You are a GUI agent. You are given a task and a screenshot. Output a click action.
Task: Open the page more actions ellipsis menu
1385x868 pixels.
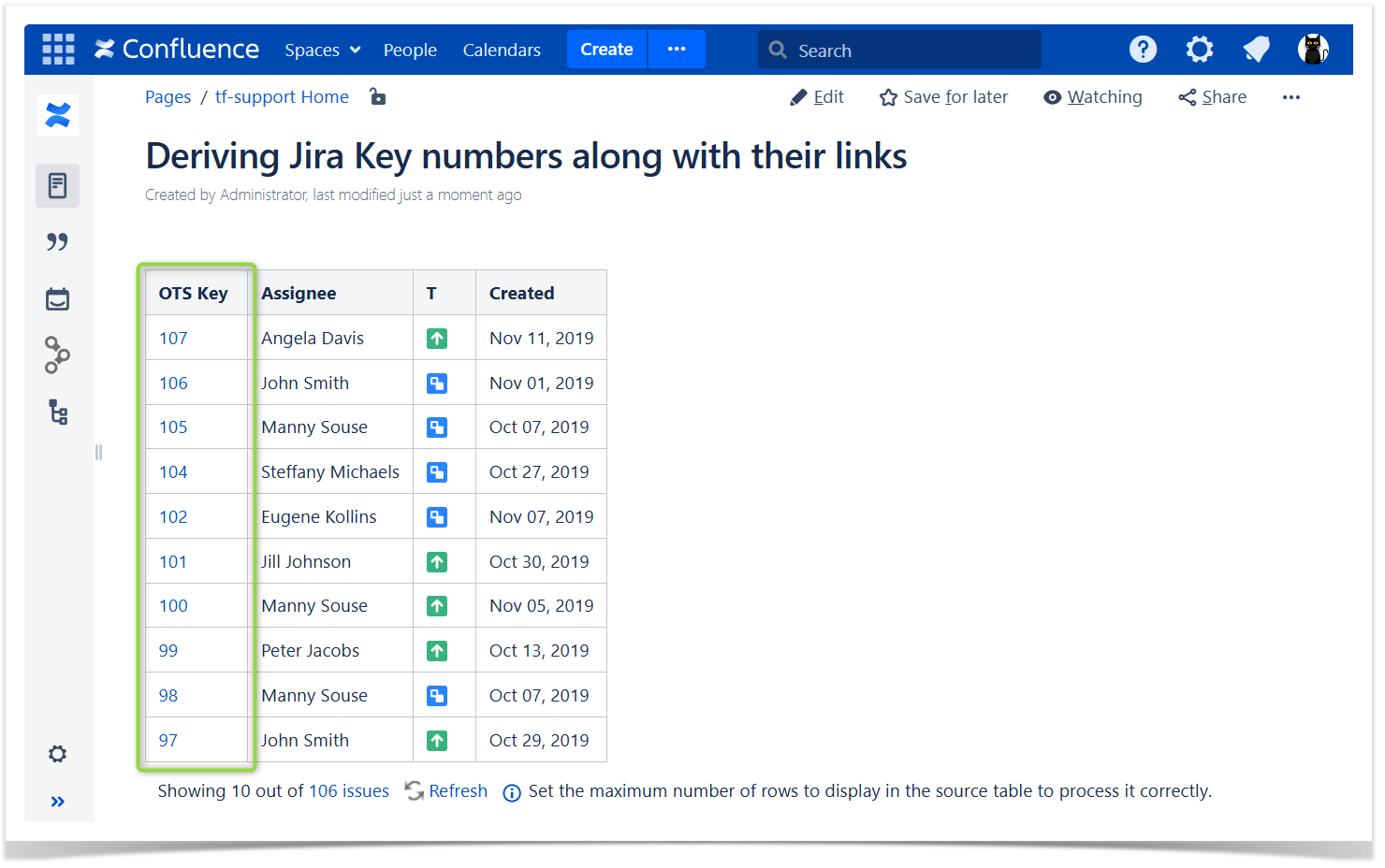point(1290,97)
